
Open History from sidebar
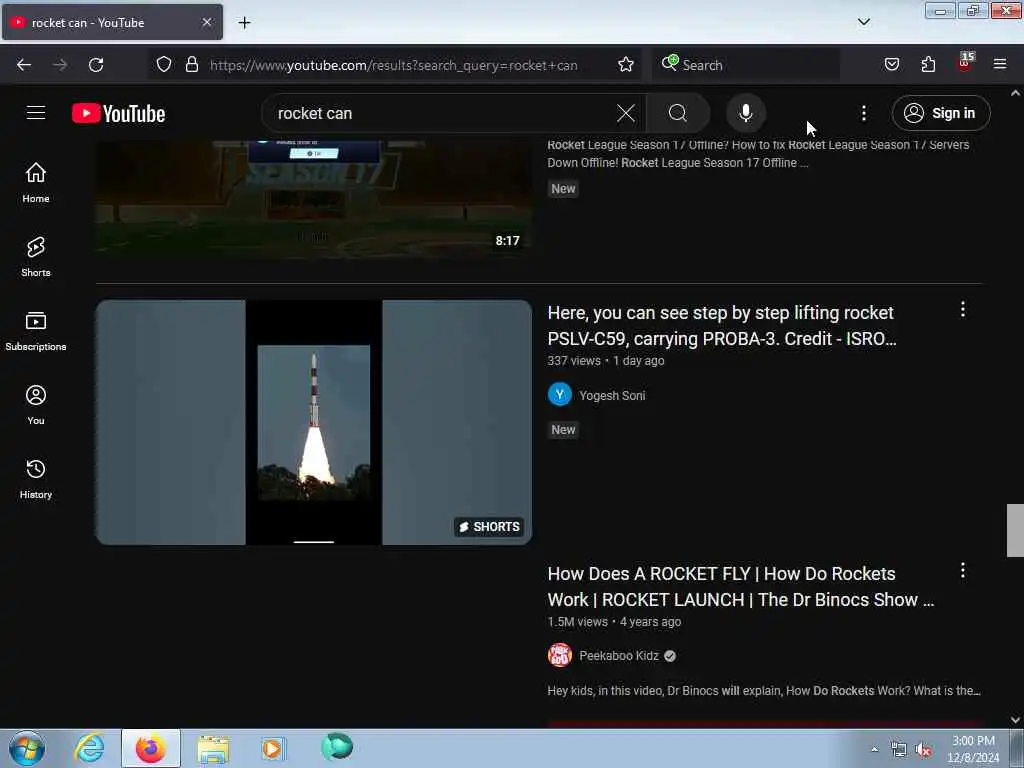click(36, 479)
